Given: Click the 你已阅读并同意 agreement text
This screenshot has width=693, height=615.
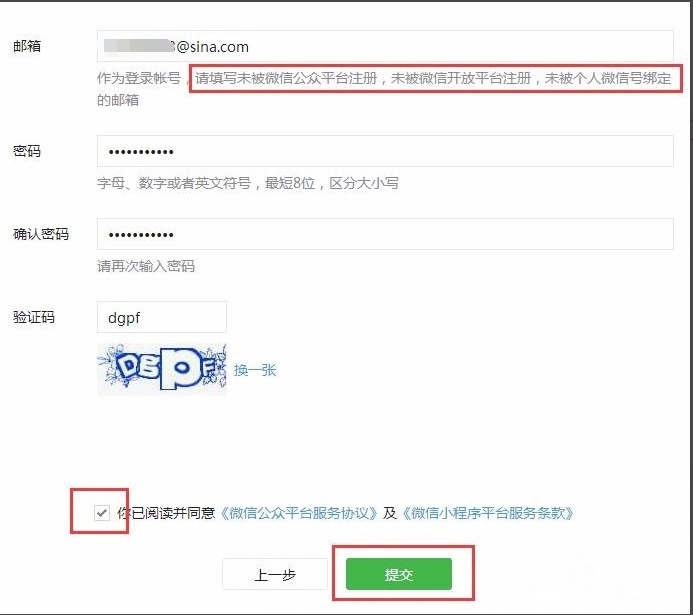Looking at the screenshot, I should (166, 513).
